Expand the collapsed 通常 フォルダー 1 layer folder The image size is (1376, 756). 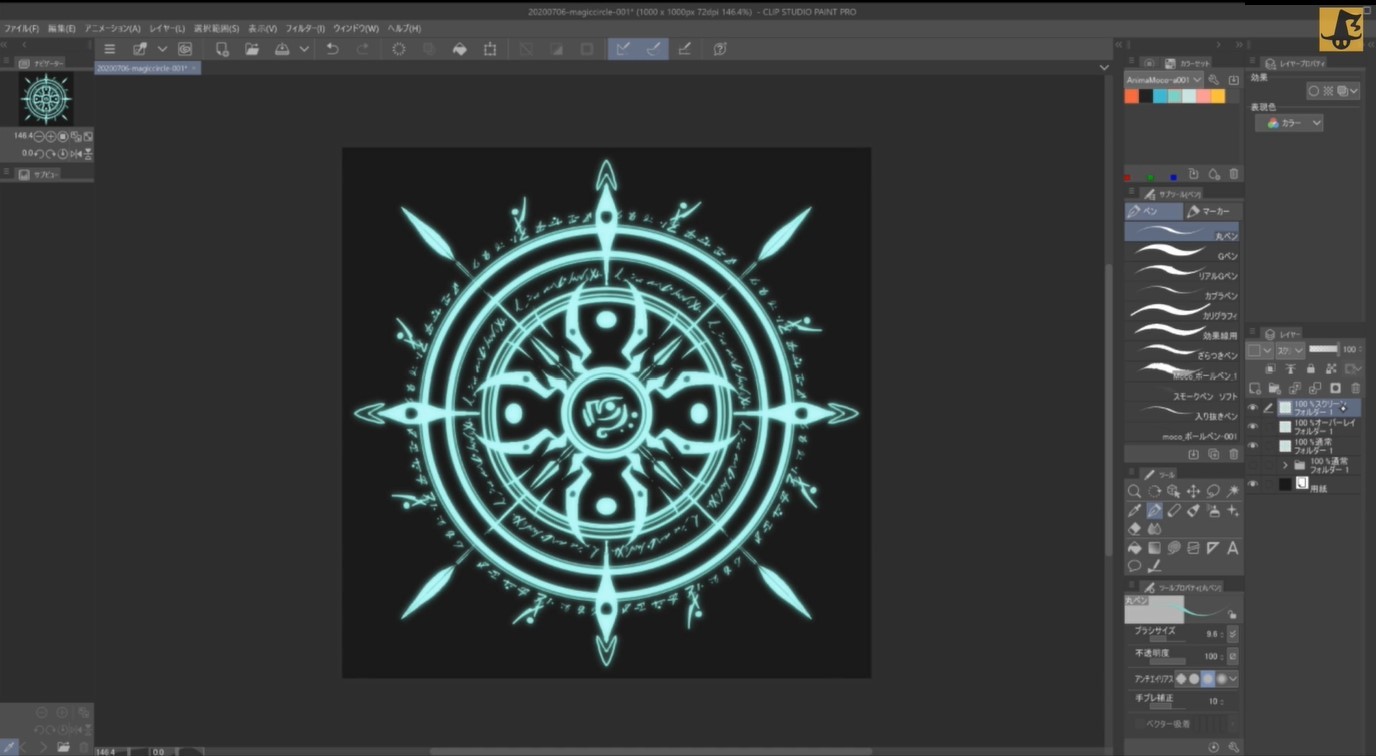point(1285,465)
